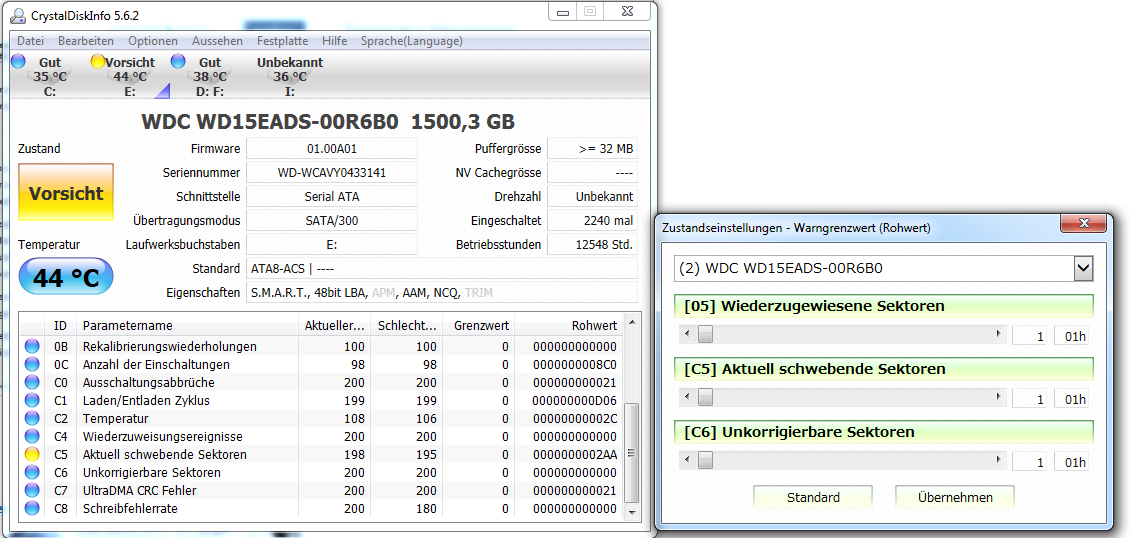Click right arrow of [C6] Unkorrigierbare slider

click(999, 460)
